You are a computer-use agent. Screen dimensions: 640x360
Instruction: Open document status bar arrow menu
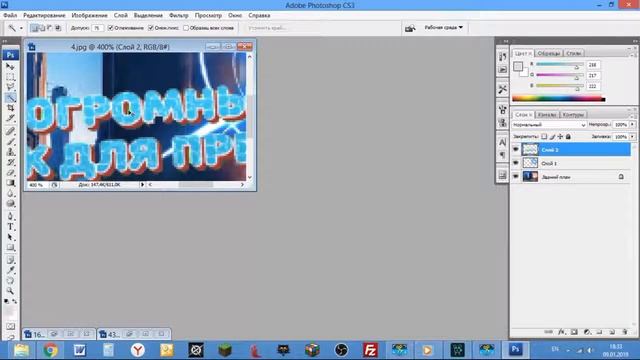coord(142,184)
